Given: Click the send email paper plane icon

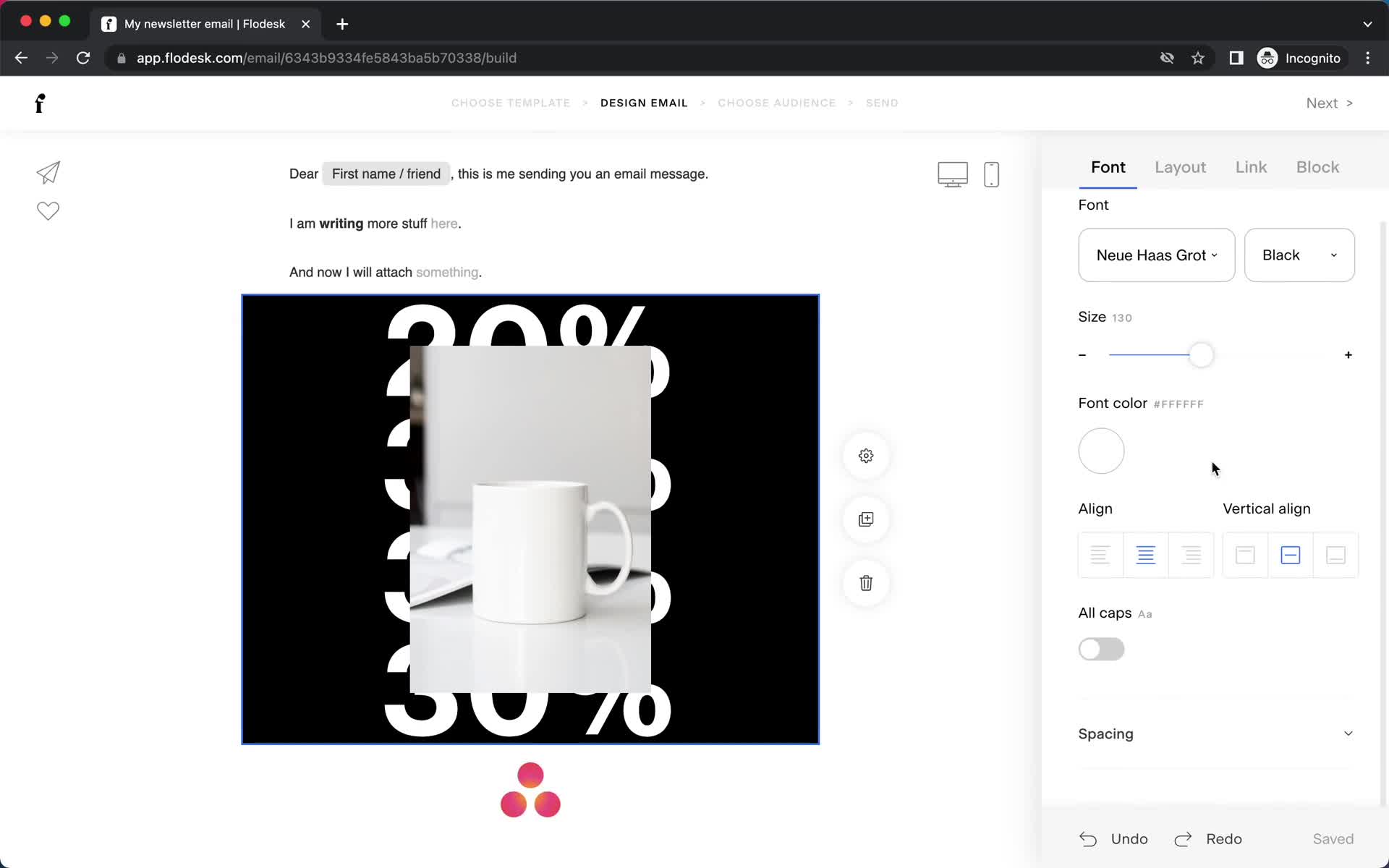Looking at the screenshot, I should pos(47,173).
